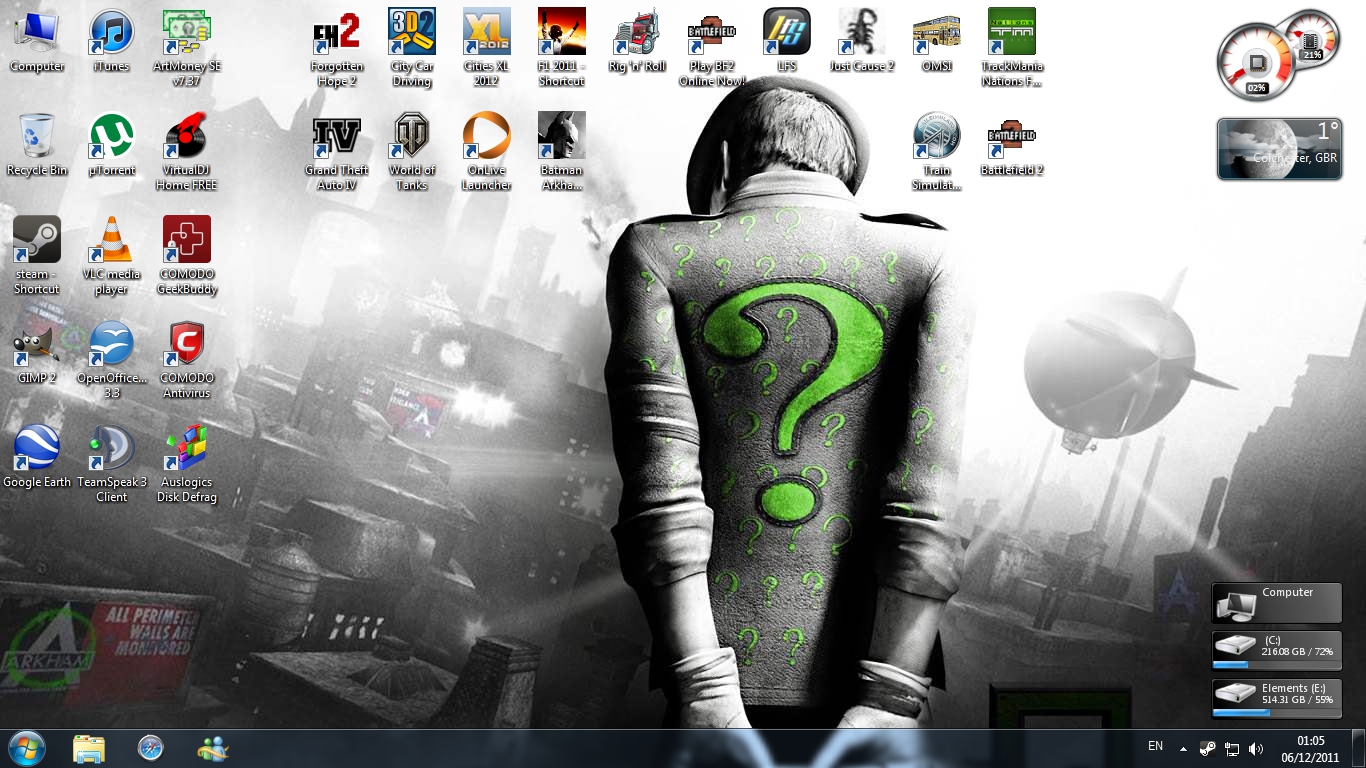Click the Train Simulator desktop icon
The height and width of the screenshot is (768, 1366).
coord(937,152)
